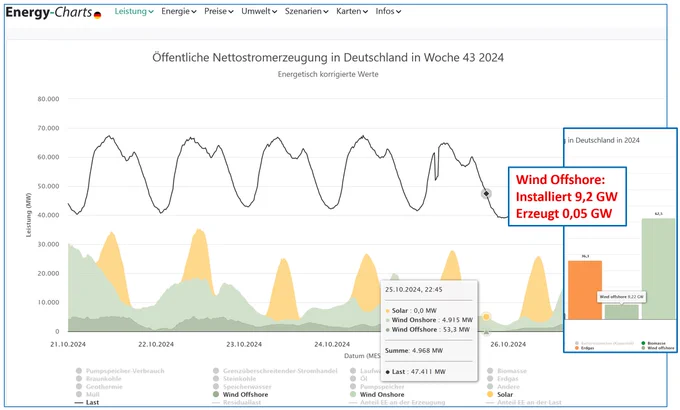Click the light green Wind Onshore dot
Image resolution: width=680 pixels, height=410 pixels.
click(x=353, y=394)
